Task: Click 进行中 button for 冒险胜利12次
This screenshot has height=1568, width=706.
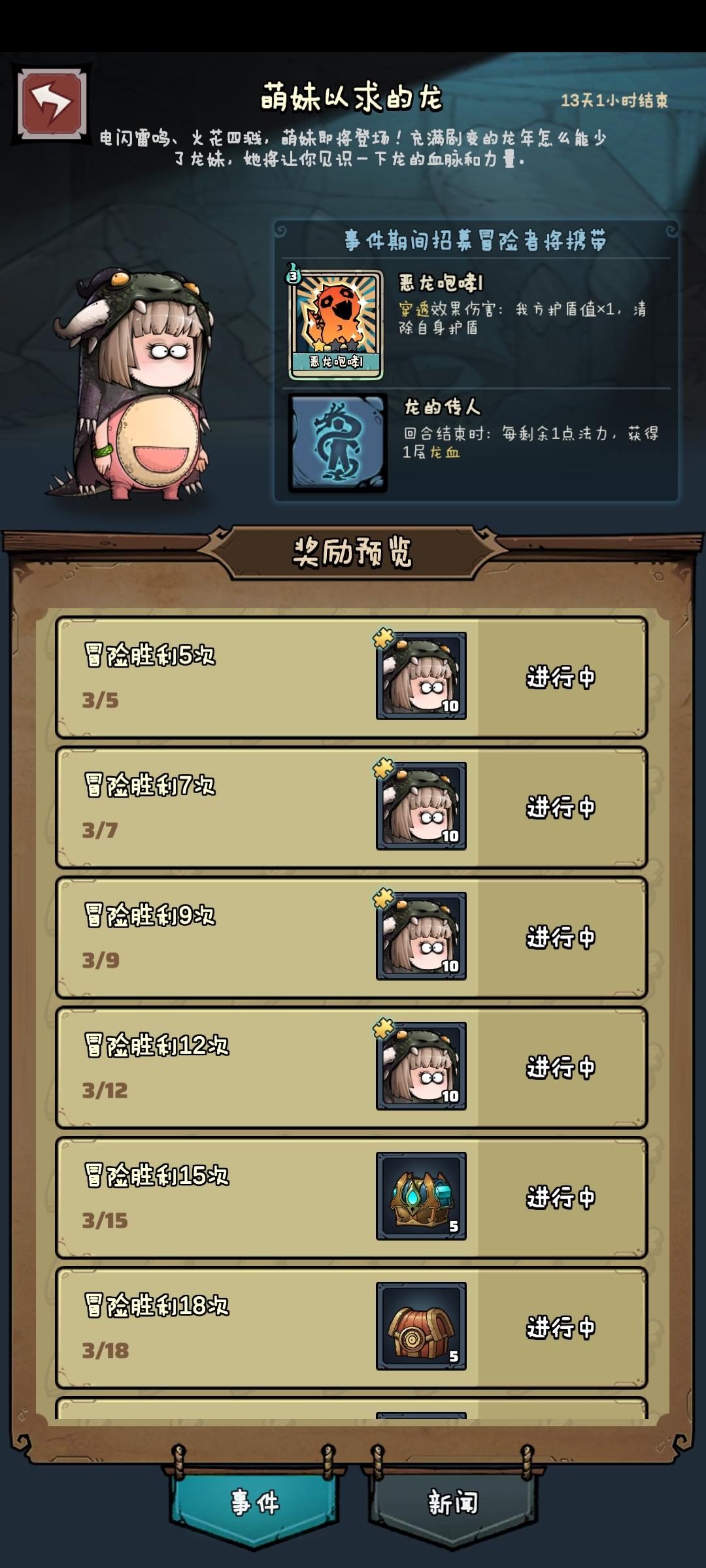Action: (561, 1067)
